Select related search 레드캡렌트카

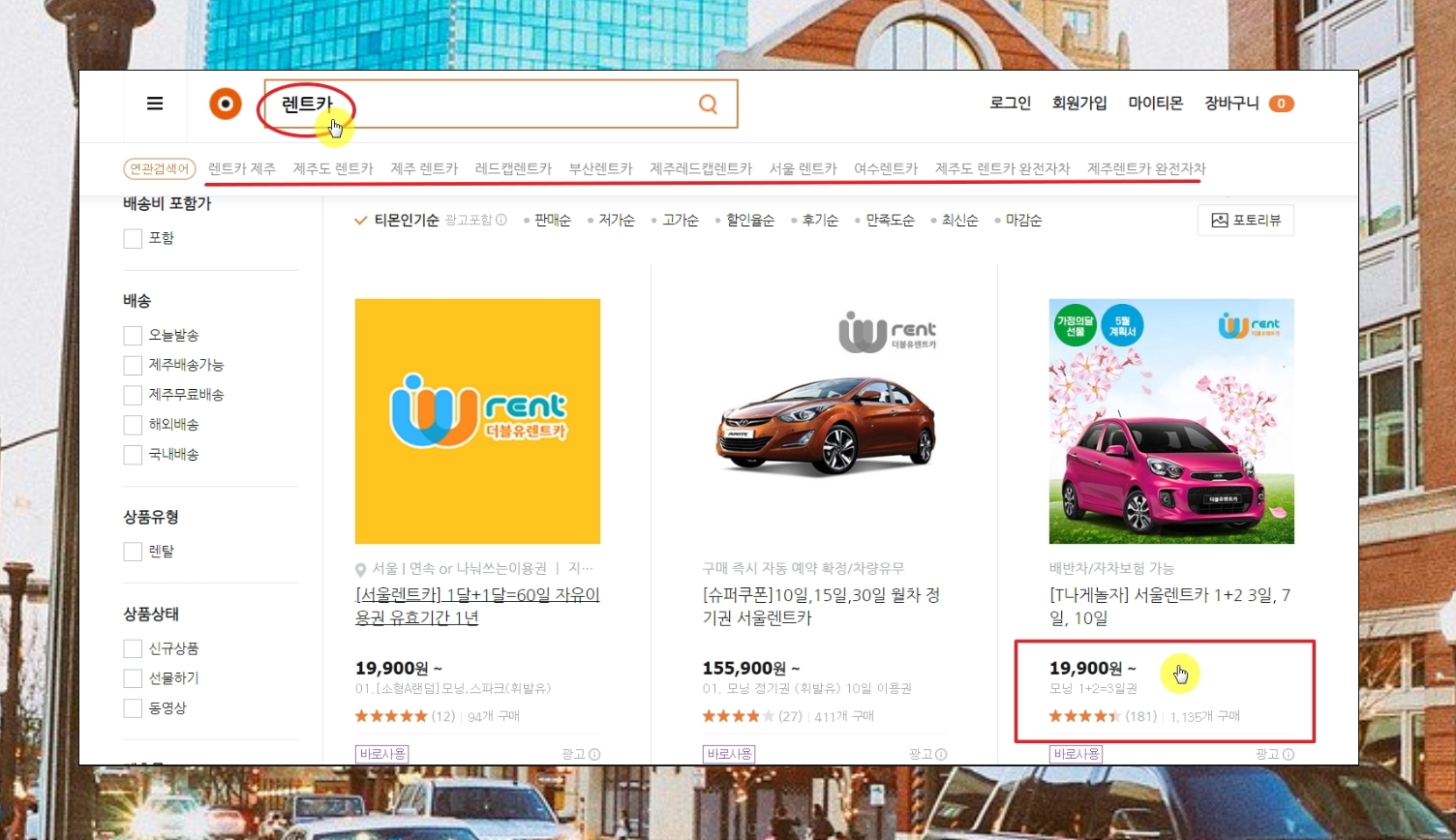coord(513,168)
